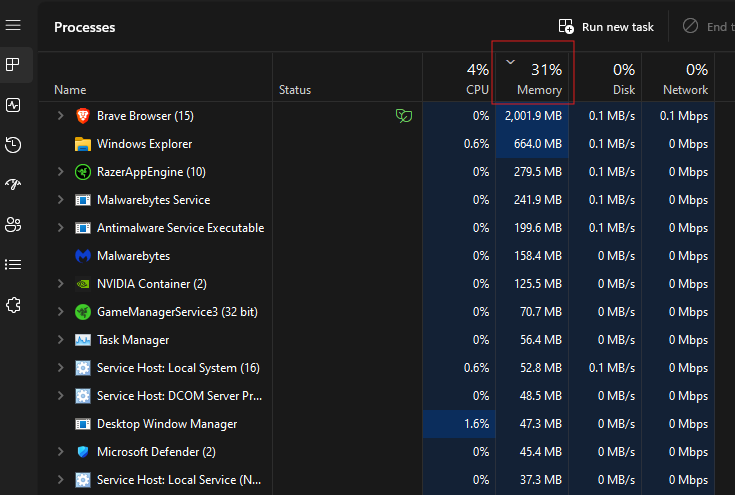Click the 1.6% CPU cell

[x=459, y=424]
